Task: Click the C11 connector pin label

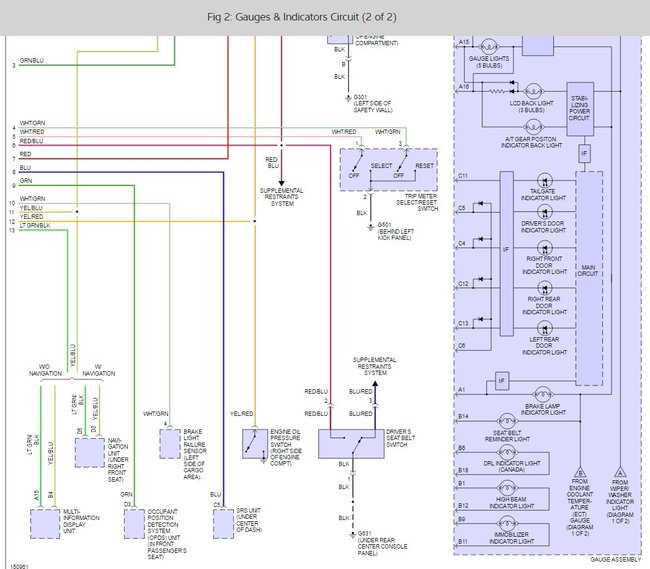Action: [463, 176]
